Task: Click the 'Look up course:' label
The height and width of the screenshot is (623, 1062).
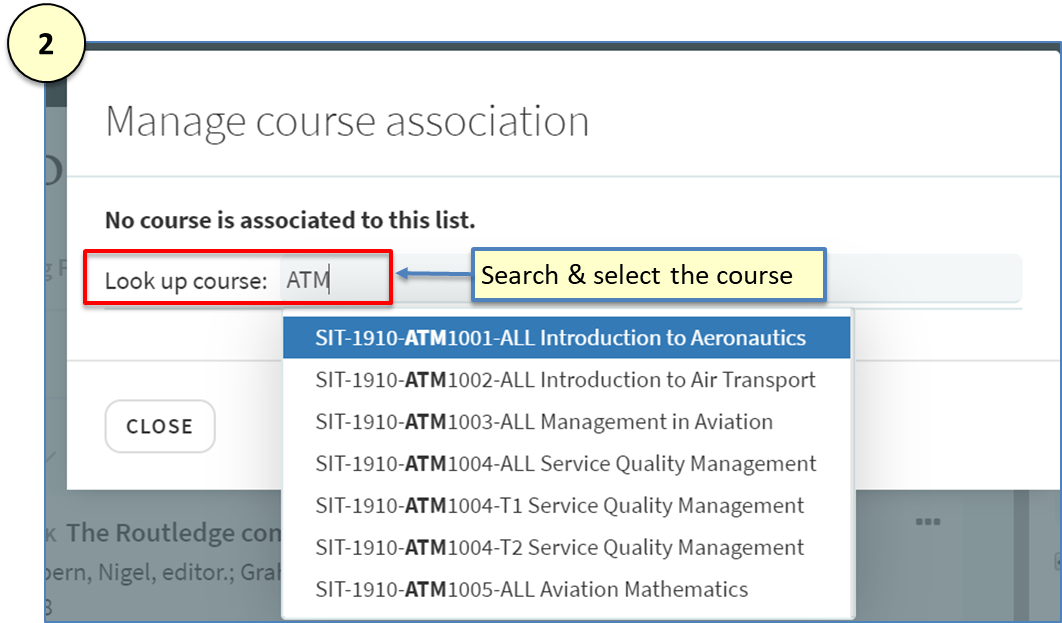Action: (186, 281)
